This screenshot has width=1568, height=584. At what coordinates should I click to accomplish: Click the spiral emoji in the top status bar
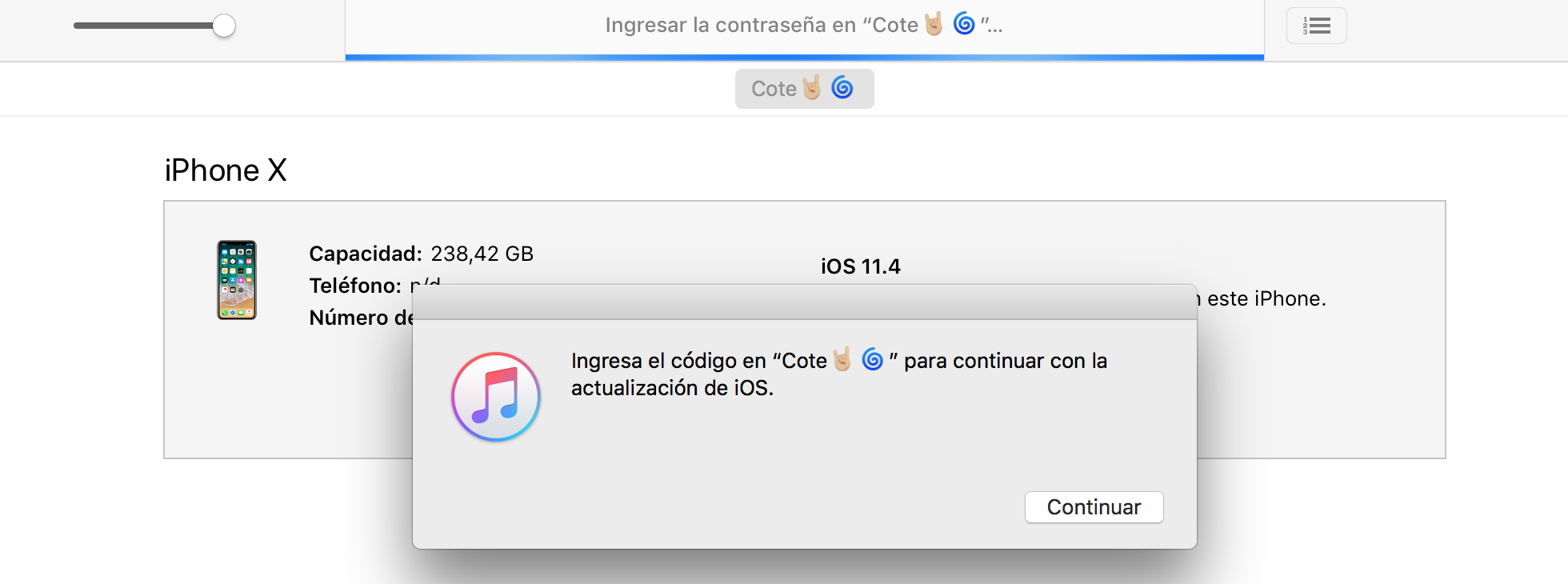click(964, 24)
